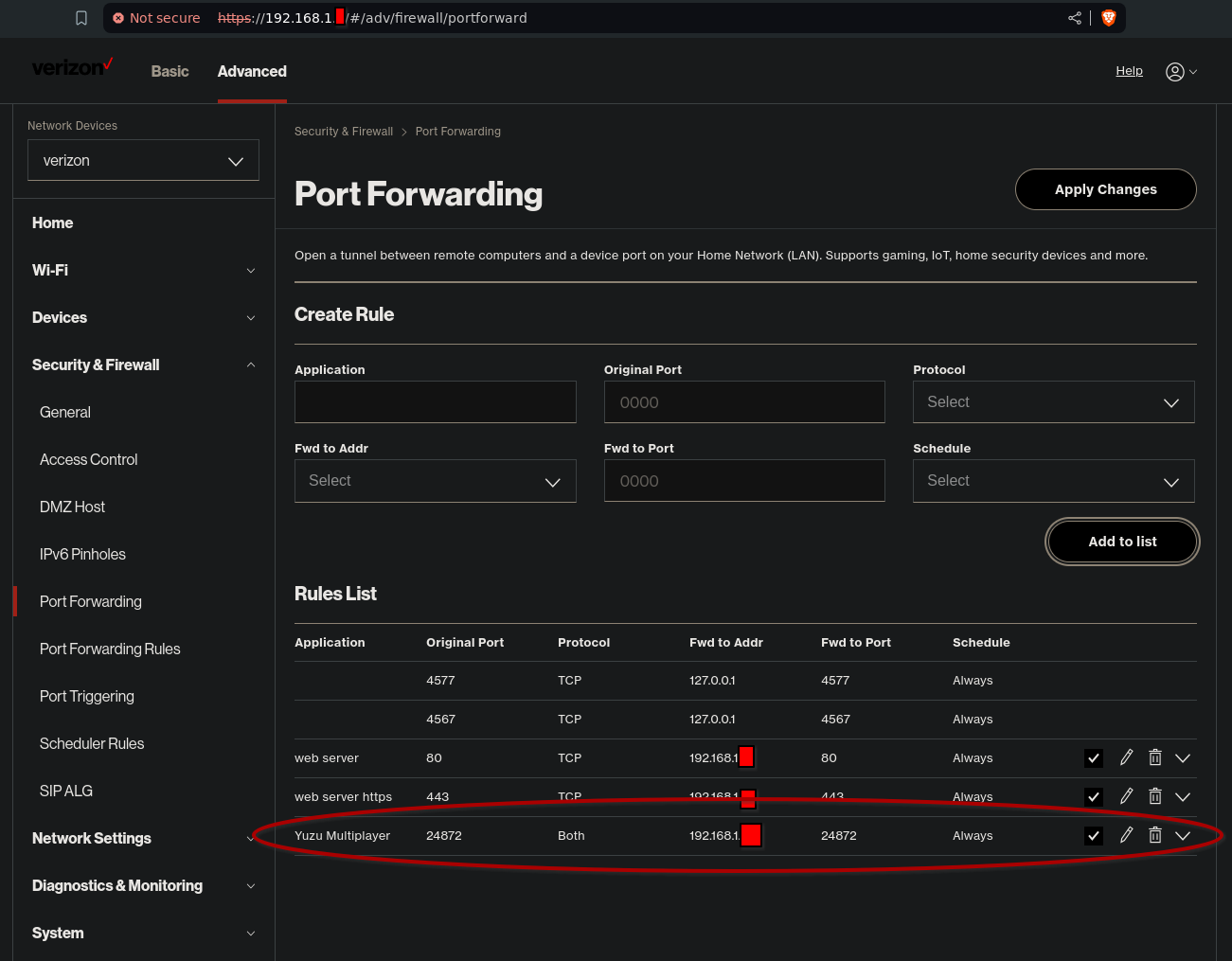Click the Schedule column header

tap(981, 642)
